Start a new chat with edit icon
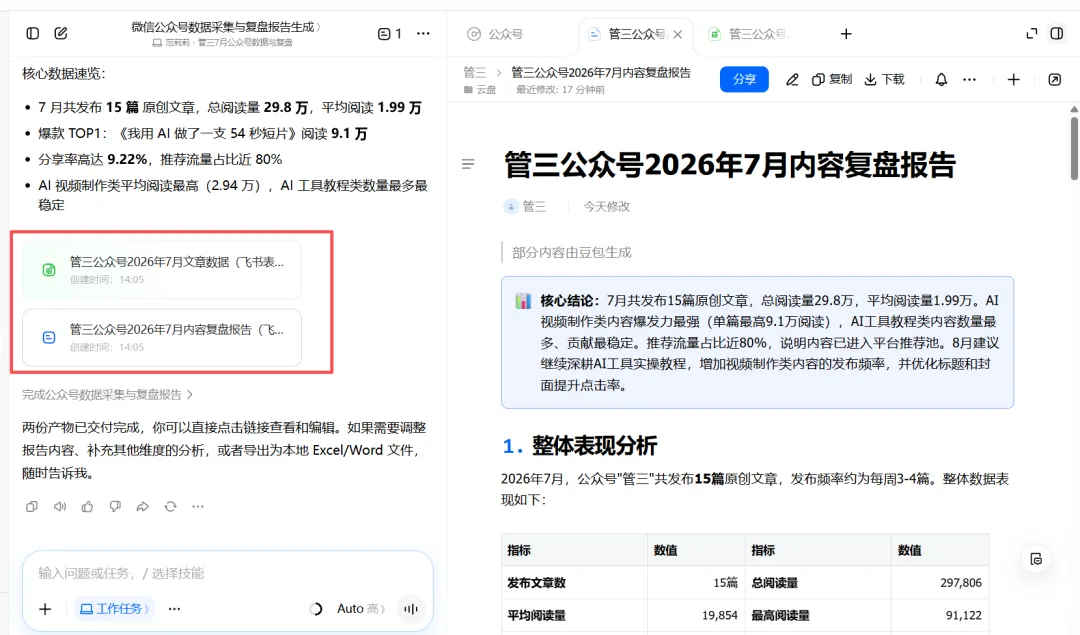Image resolution: width=1080 pixels, height=635 pixels. [x=61, y=33]
